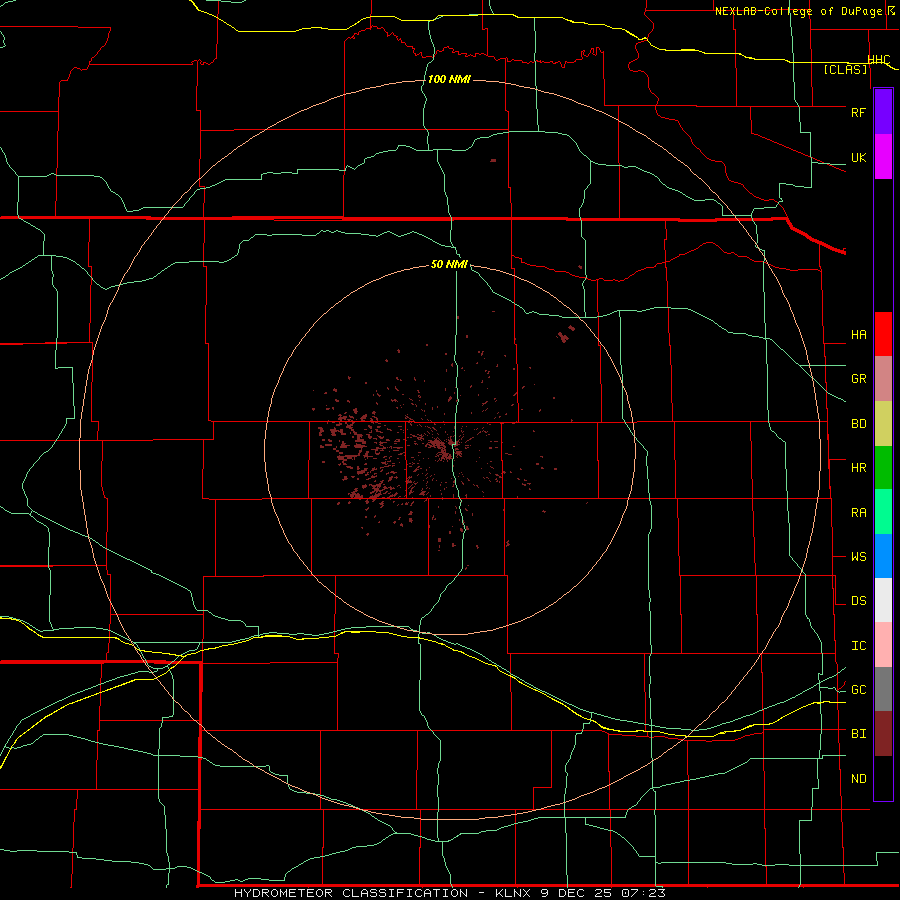The height and width of the screenshot is (900, 900).
Task: Click the blue WS legend swatch
Action: coord(883,556)
